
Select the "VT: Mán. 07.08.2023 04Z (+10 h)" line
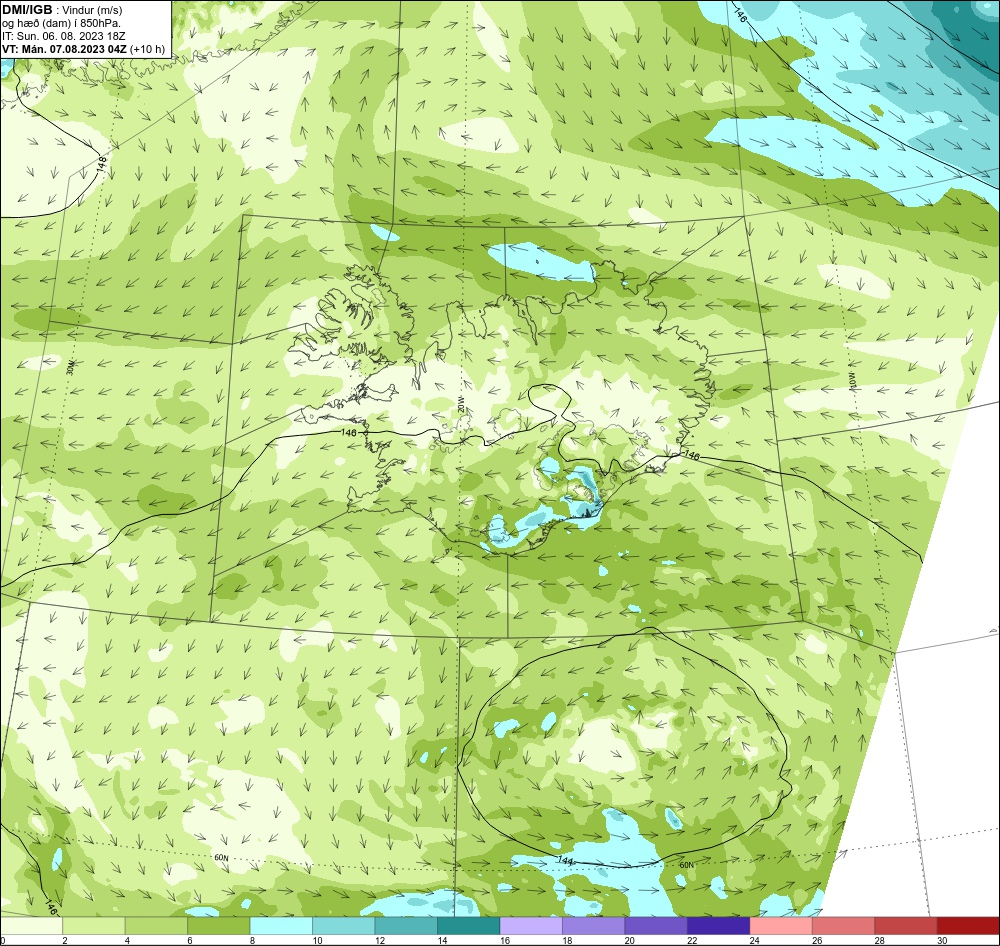84,49
